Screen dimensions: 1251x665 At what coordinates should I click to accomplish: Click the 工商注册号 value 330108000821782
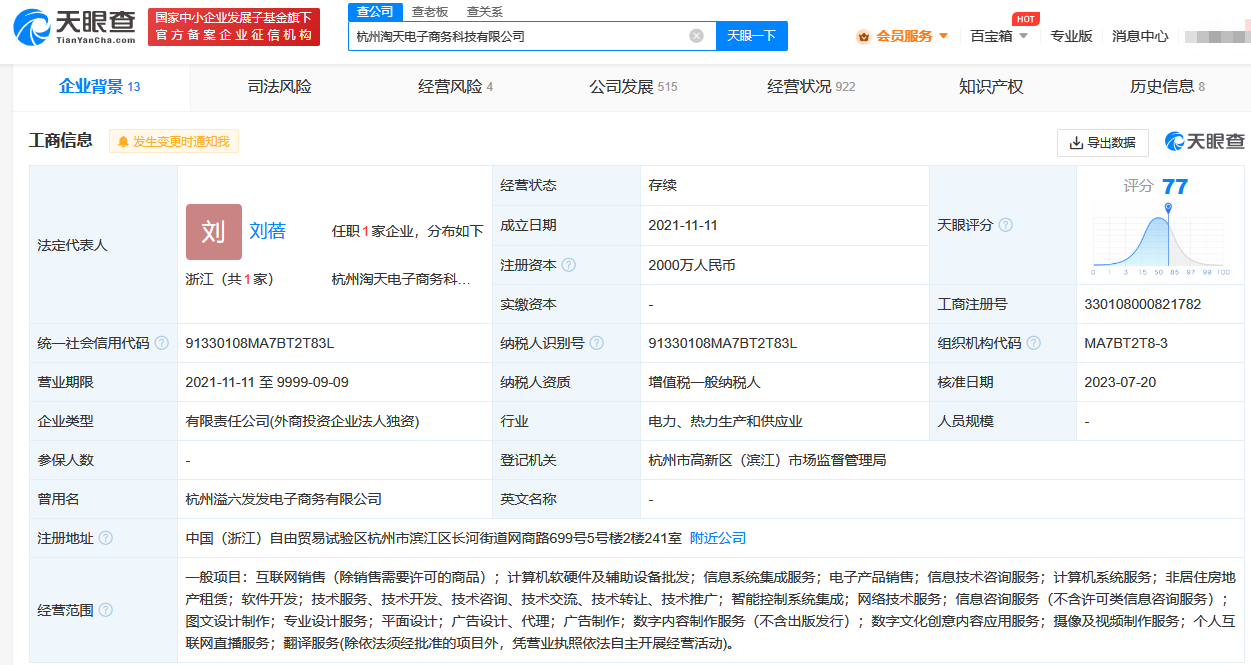(x=1143, y=304)
